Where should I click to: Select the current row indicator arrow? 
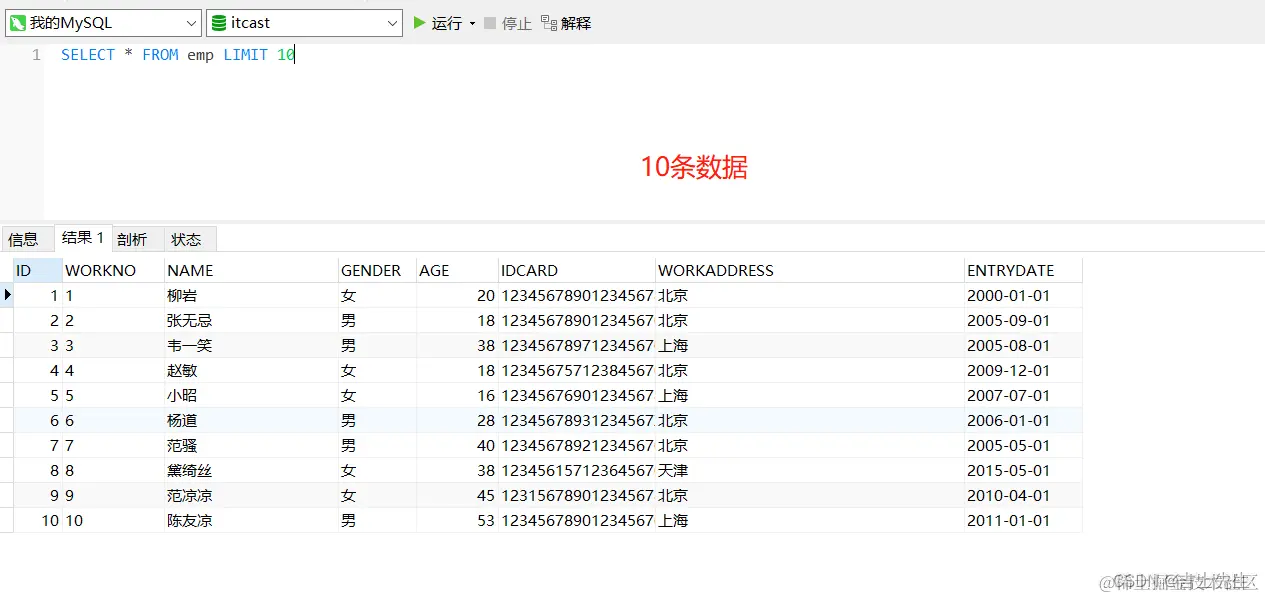tap(7, 295)
